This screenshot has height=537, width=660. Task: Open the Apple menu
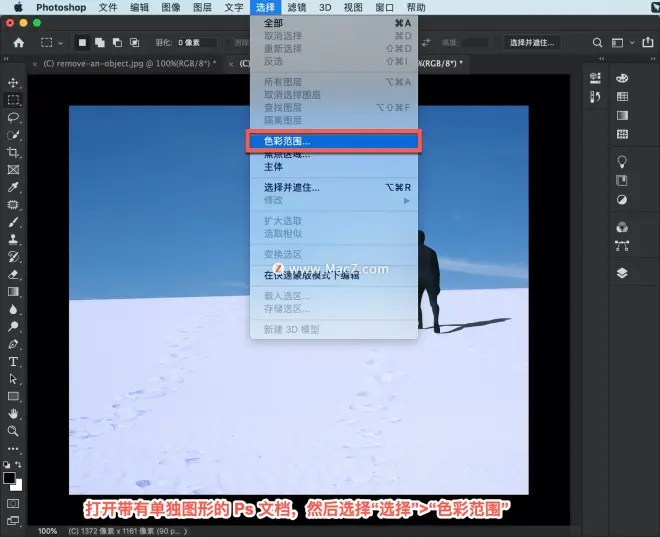coord(19,8)
